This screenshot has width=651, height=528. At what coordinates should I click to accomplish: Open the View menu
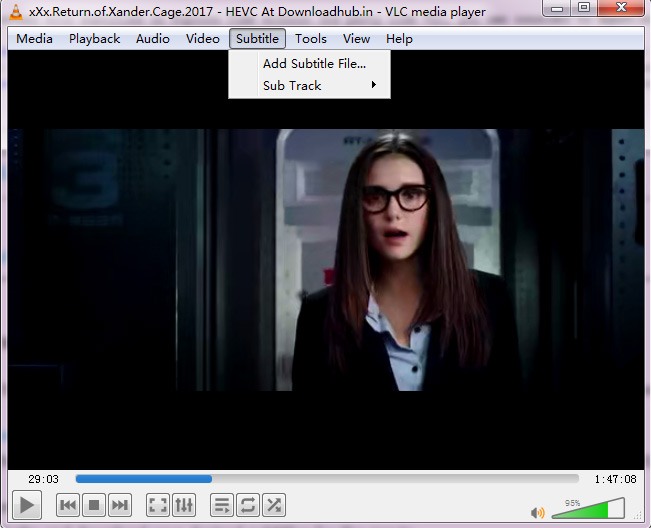[x=356, y=39]
